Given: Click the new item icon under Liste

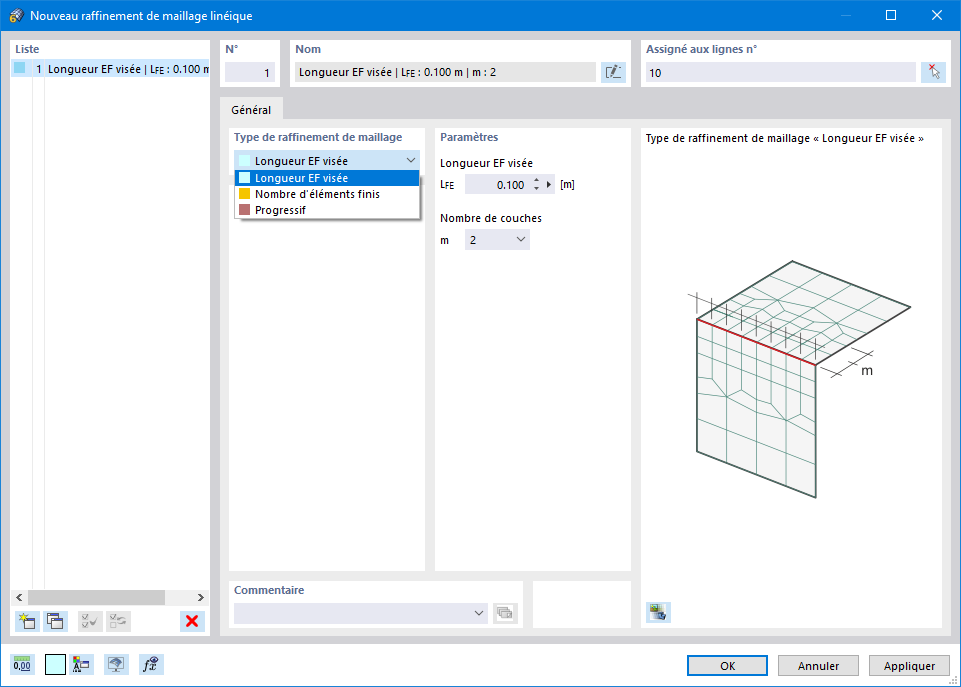Looking at the screenshot, I should click(27, 621).
